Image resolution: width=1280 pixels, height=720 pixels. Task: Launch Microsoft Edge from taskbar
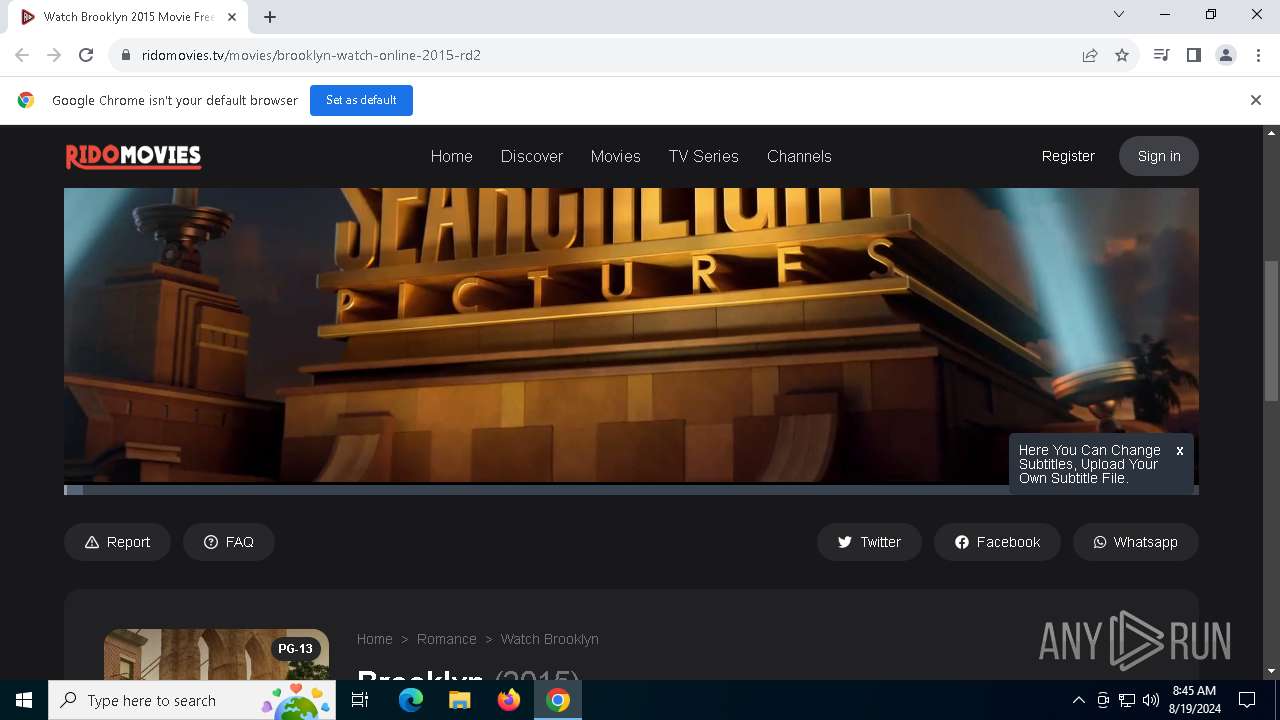pyautogui.click(x=410, y=700)
